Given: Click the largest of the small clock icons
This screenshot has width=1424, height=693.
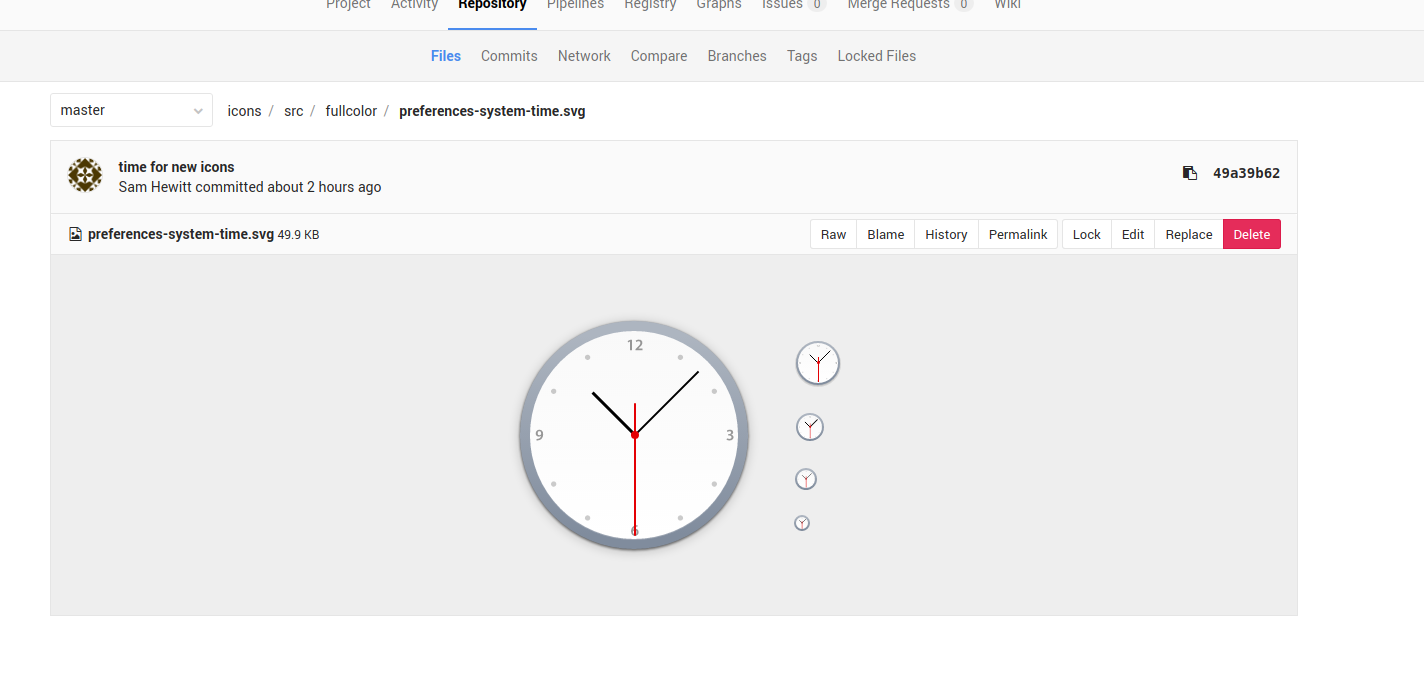Looking at the screenshot, I should tap(818, 363).
